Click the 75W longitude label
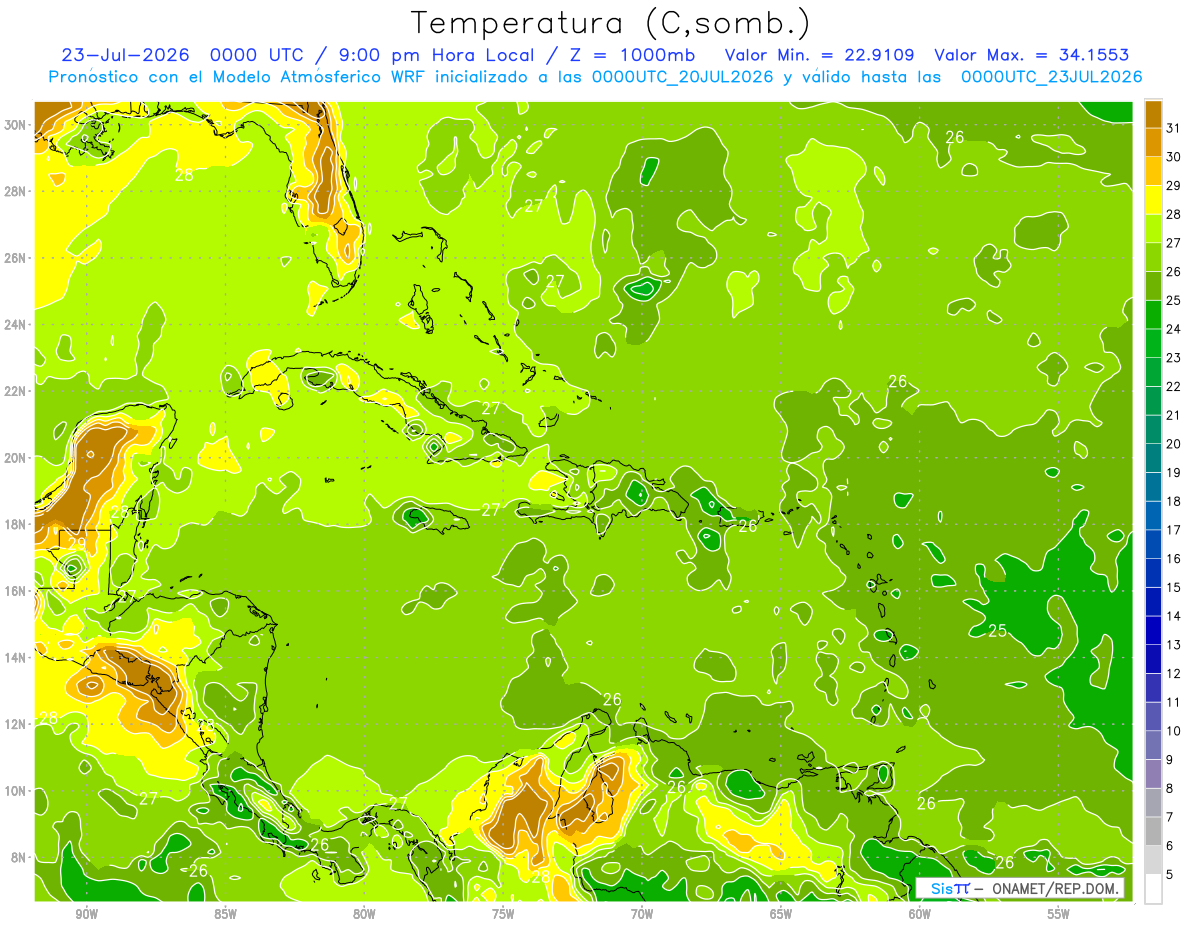The height and width of the screenshot is (927, 1200). click(x=503, y=915)
